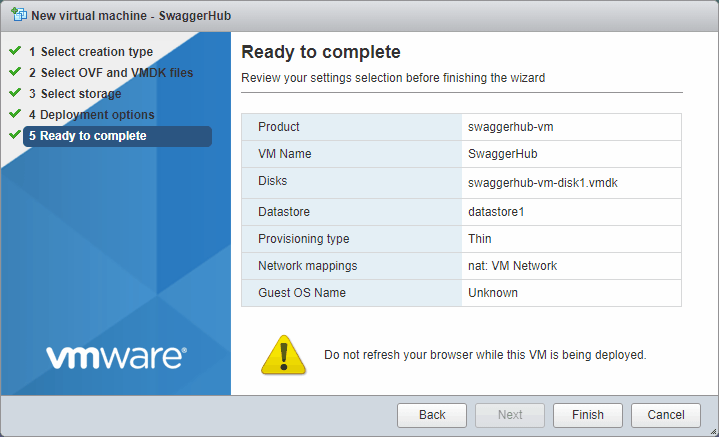This screenshot has height=437, width=719.
Task: Click the green checkmark beside Select creation type
Action: pyautogui.click(x=14, y=51)
